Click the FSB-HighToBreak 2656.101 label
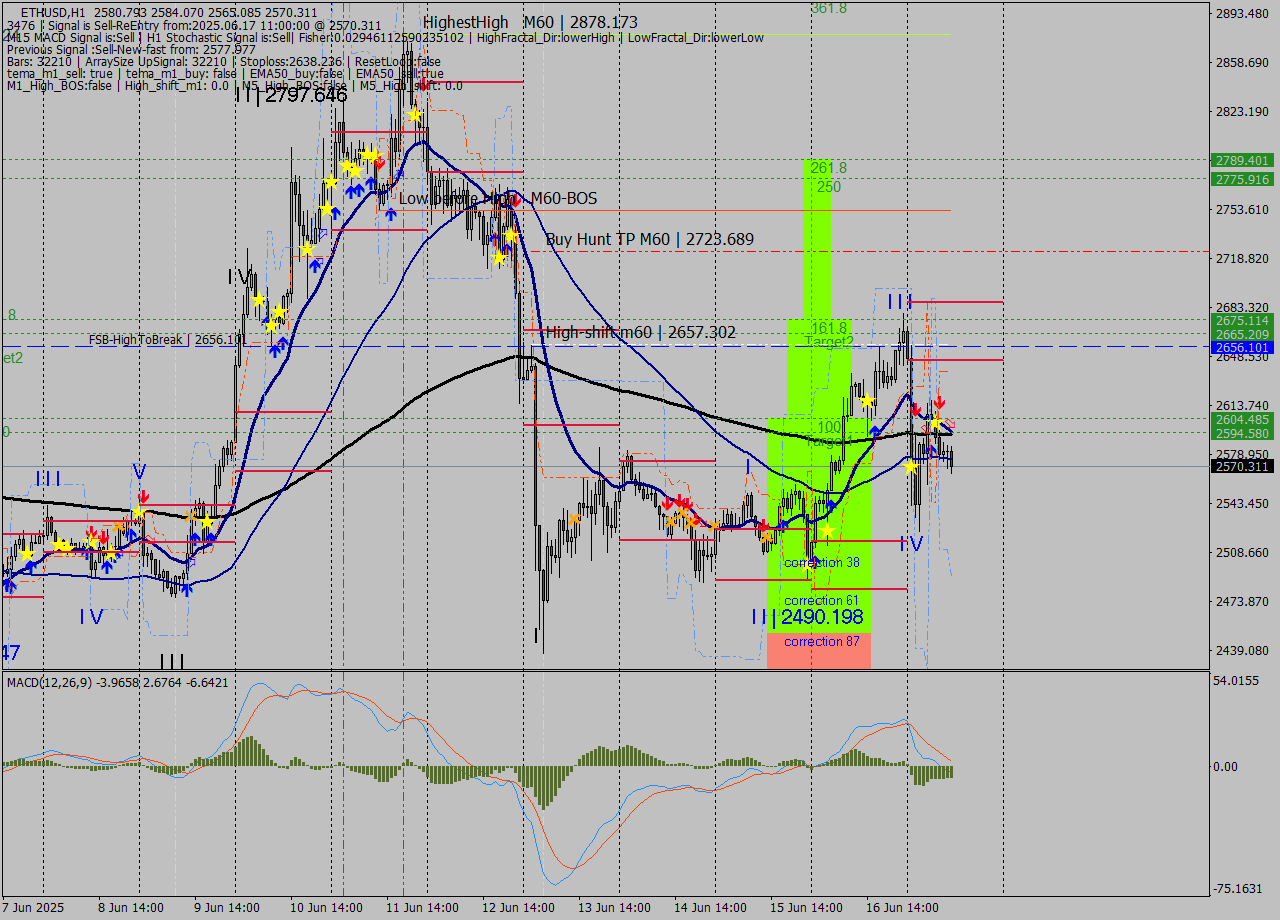This screenshot has height=920, width=1280. [166, 340]
